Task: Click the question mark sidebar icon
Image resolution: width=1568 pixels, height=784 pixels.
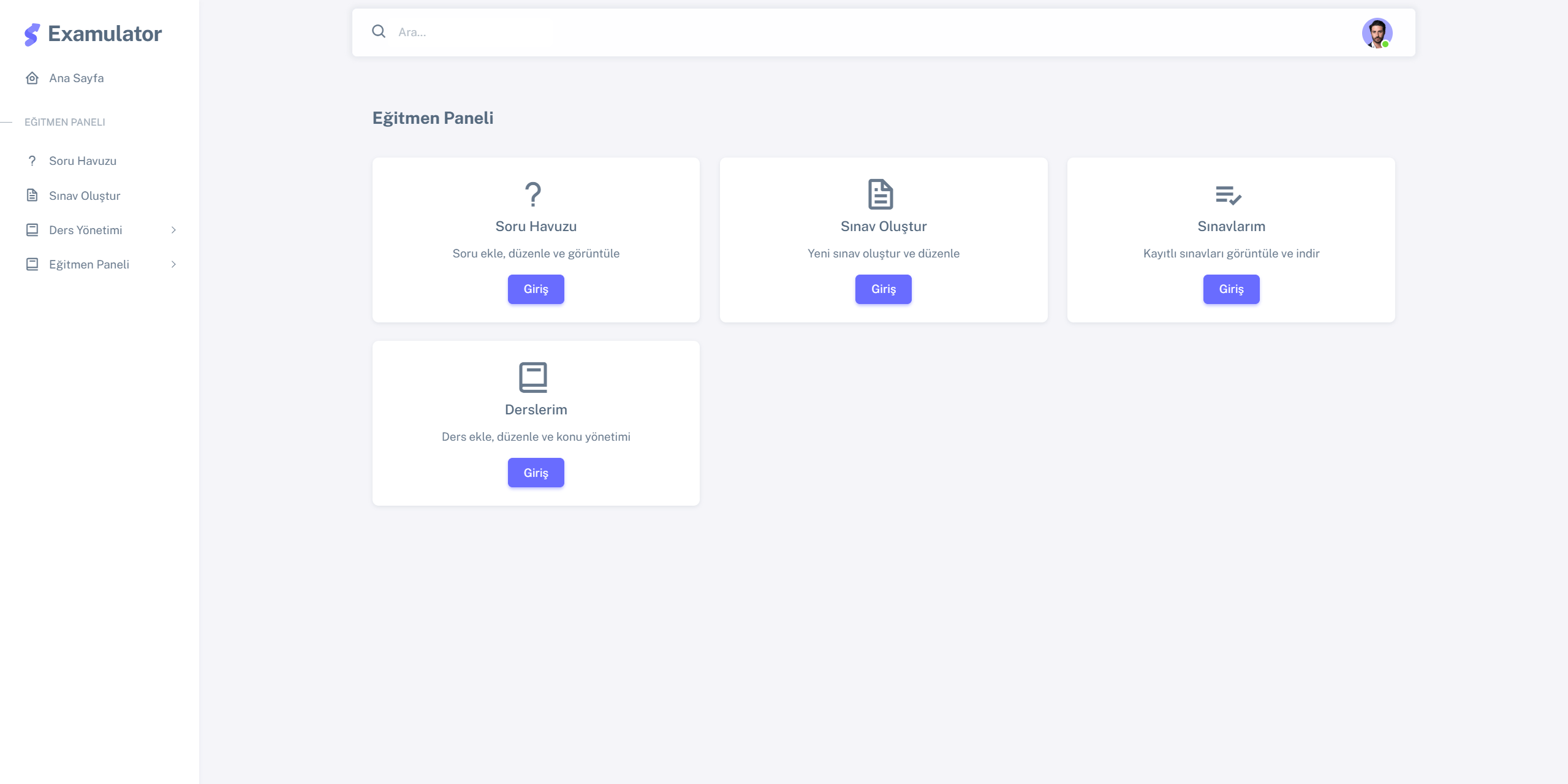Action: (x=32, y=161)
